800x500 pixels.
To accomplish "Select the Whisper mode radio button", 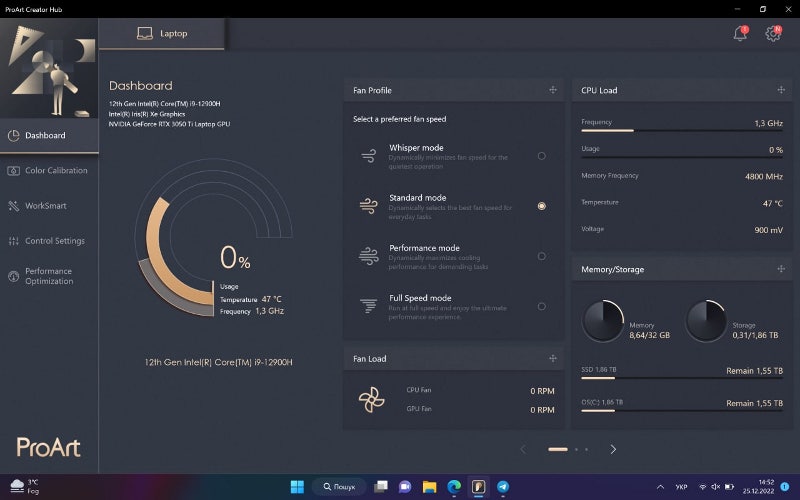I will [x=541, y=156].
